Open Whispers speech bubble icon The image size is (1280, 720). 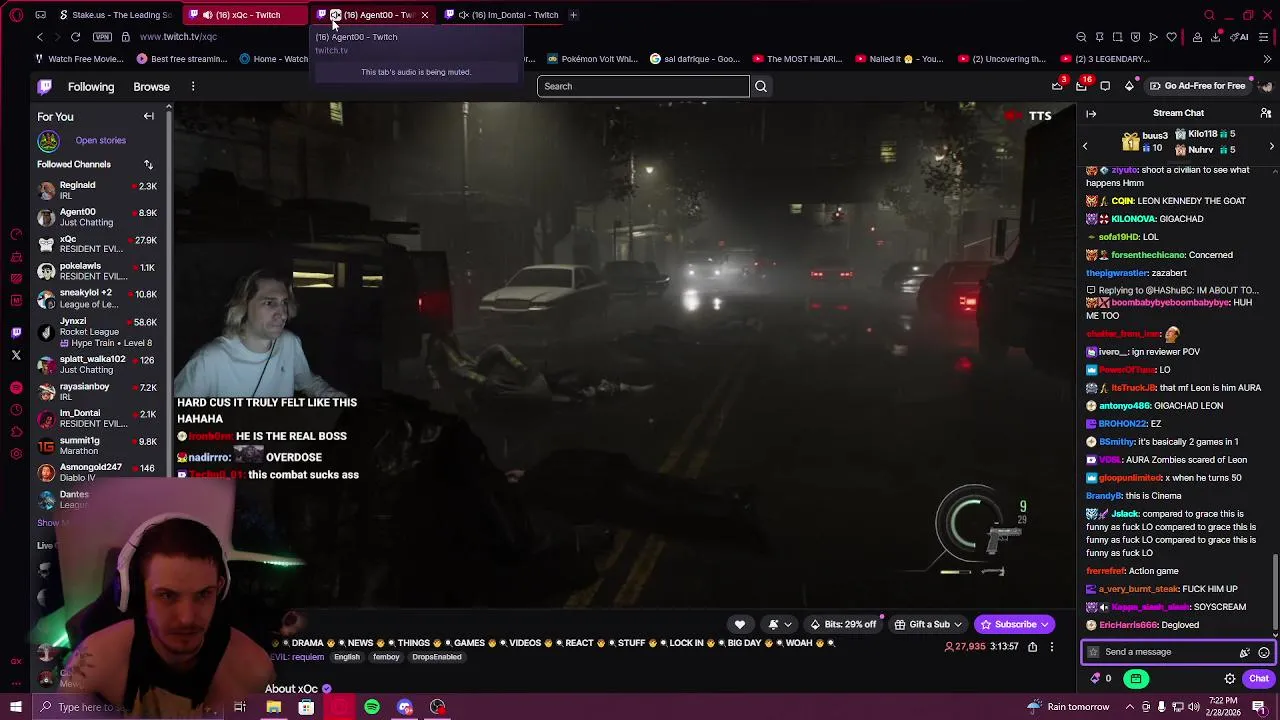[1105, 86]
